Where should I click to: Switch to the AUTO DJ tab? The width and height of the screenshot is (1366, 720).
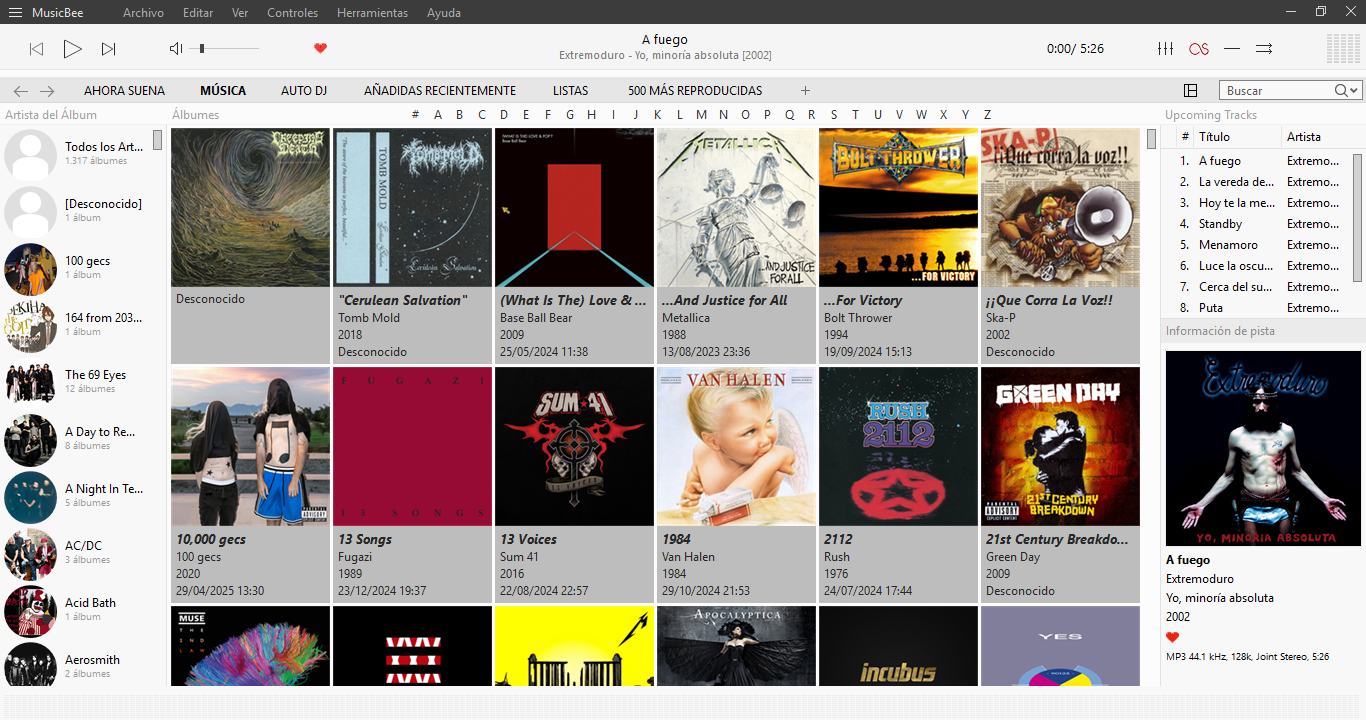pyautogui.click(x=304, y=90)
